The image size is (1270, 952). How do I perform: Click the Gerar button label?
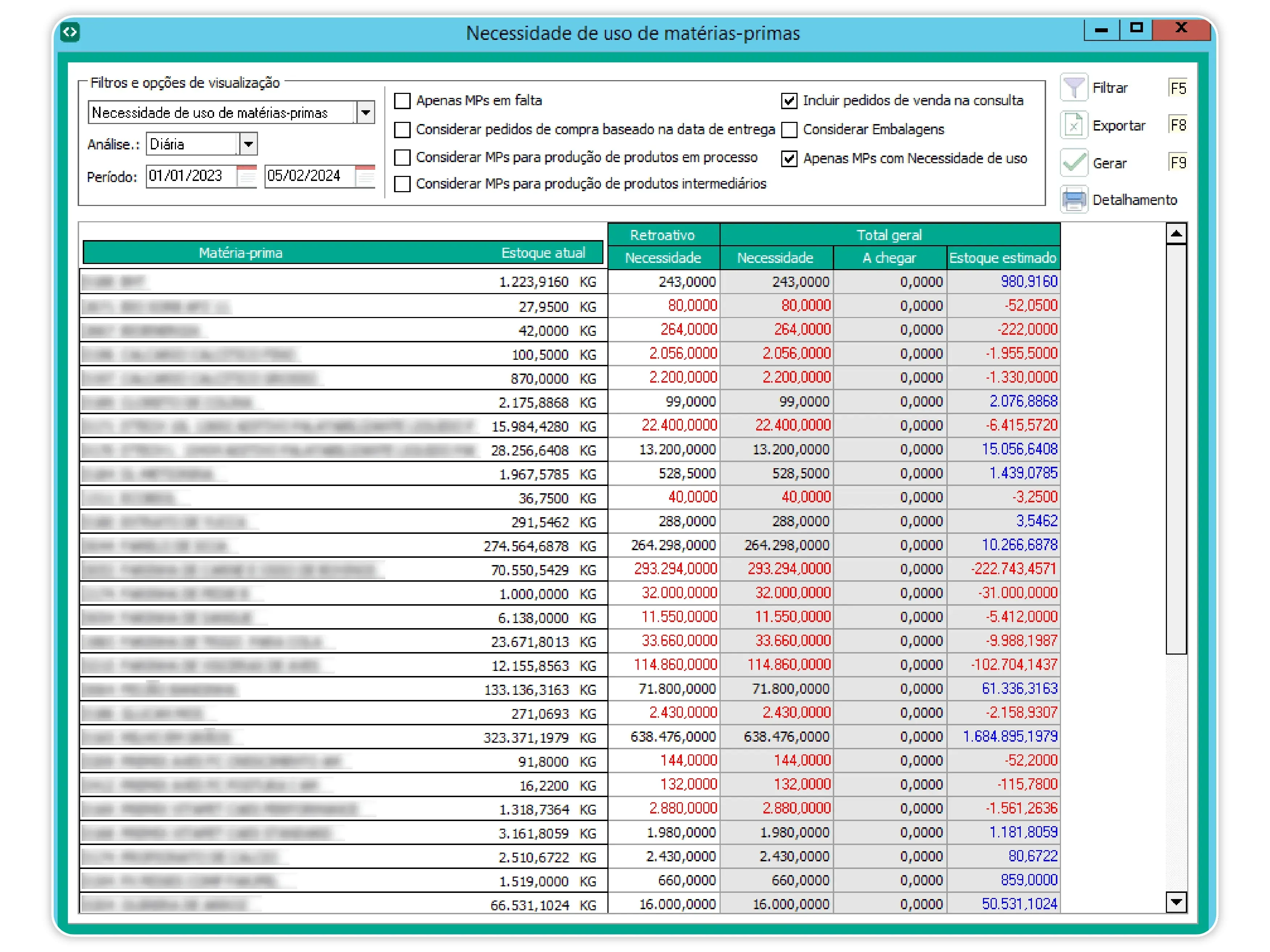click(x=1109, y=164)
